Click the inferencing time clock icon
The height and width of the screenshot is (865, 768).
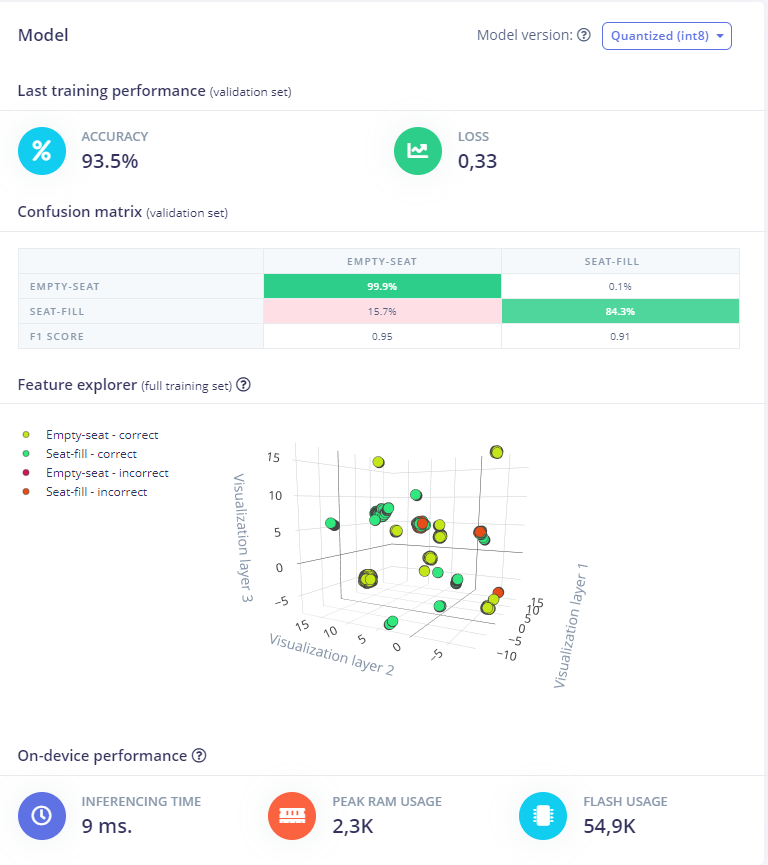click(42, 815)
